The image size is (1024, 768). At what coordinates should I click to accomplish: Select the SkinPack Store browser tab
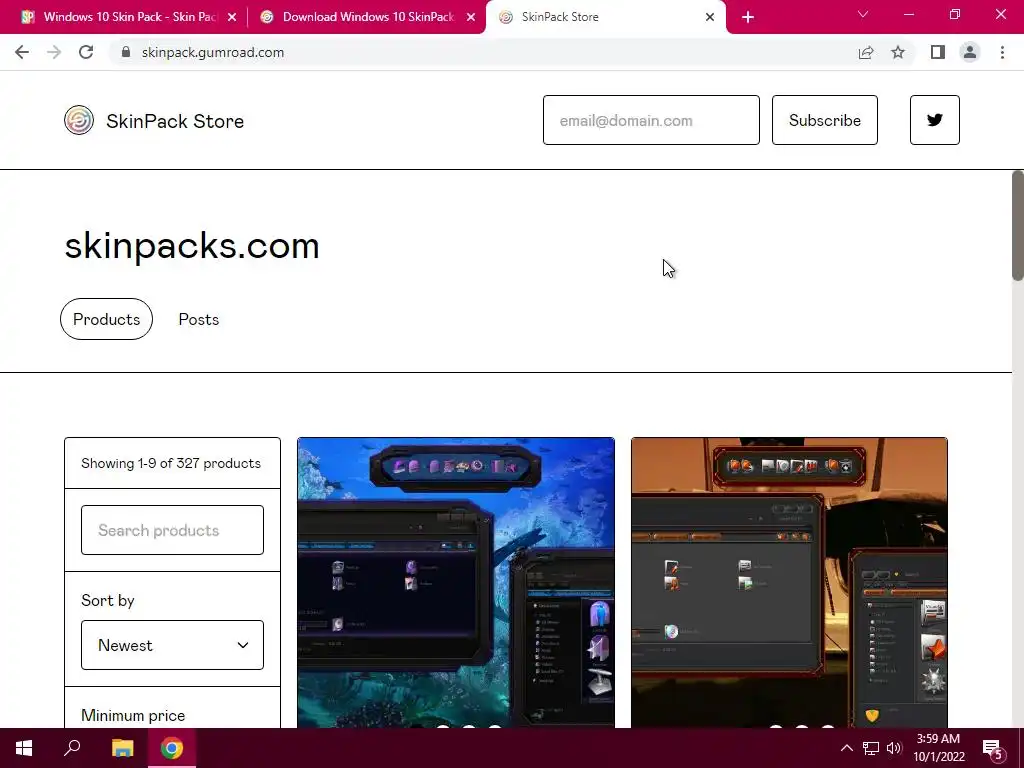point(605,18)
